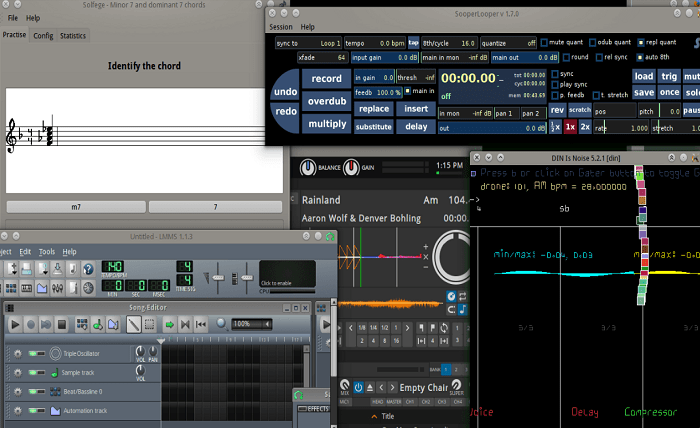The width and height of the screenshot is (700, 428).
Task: Toggle the repeat arrows icon in Mixxx deck
Action: pos(462,296)
